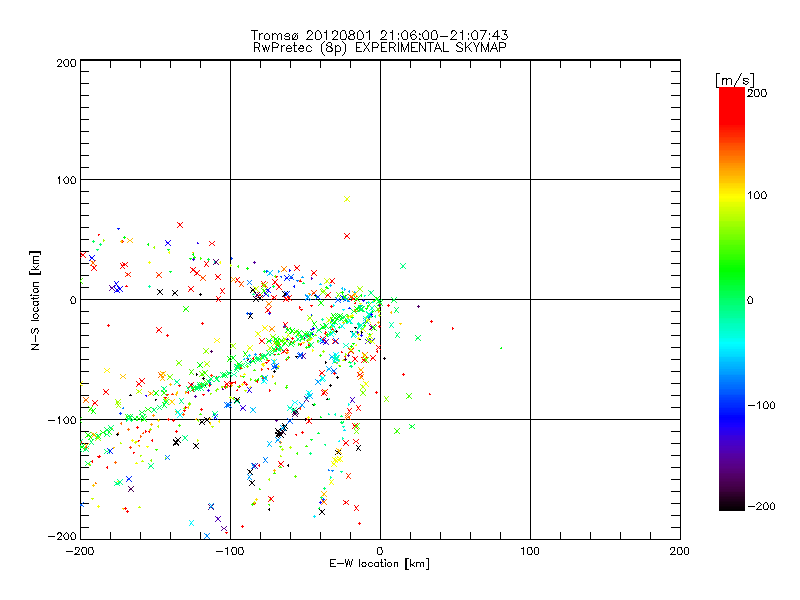Select colorbar tick label '200' at top
This screenshot has height=600, width=800.
[757, 93]
